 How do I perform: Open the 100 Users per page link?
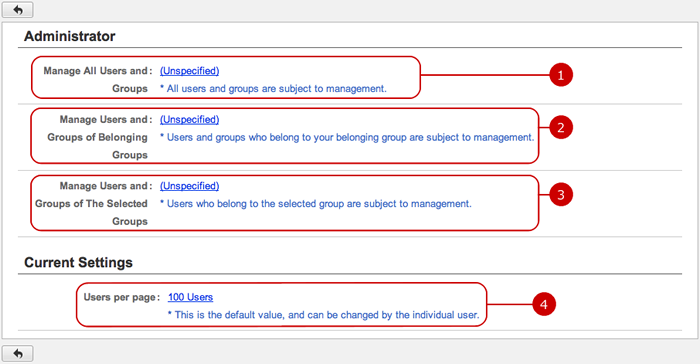pyautogui.click(x=190, y=297)
